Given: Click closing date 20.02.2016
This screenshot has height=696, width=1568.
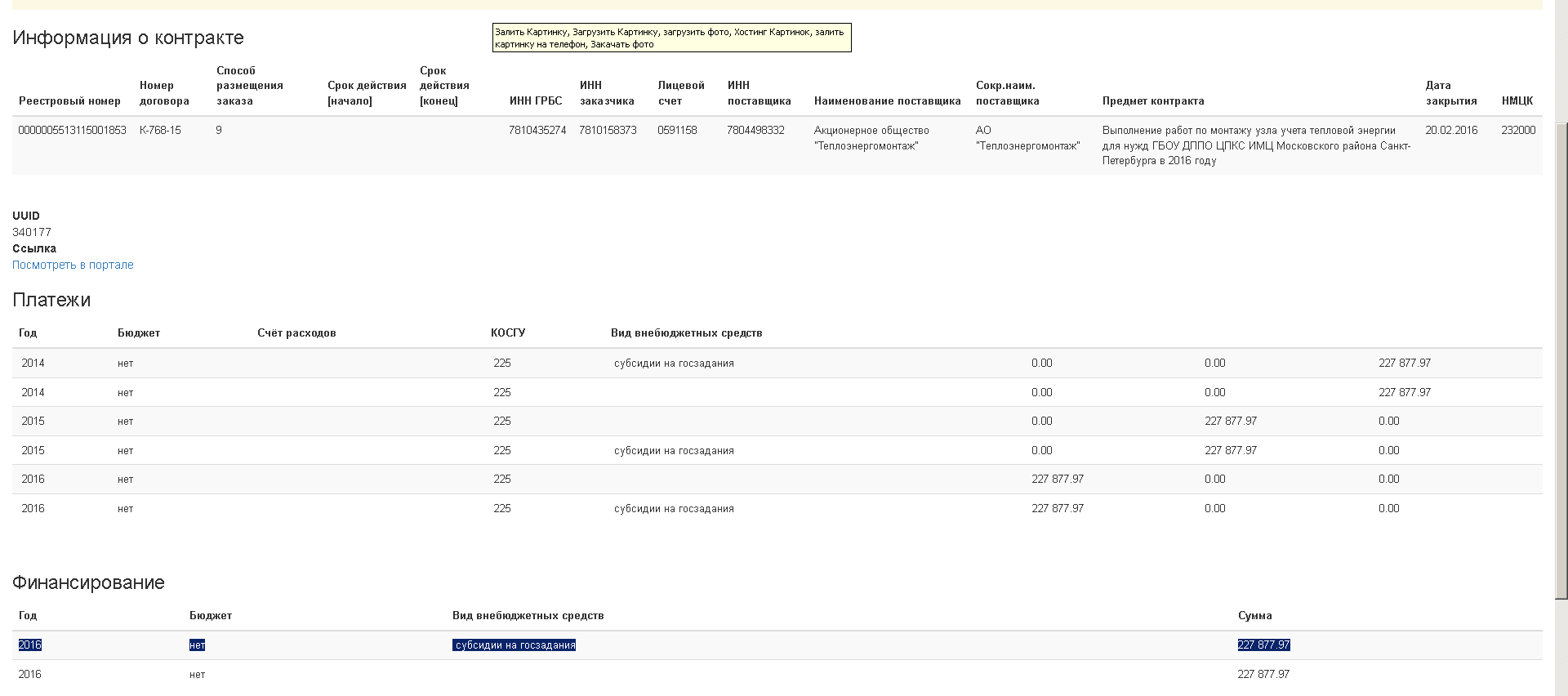Looking at the screenshot, I should point(1451,130).
